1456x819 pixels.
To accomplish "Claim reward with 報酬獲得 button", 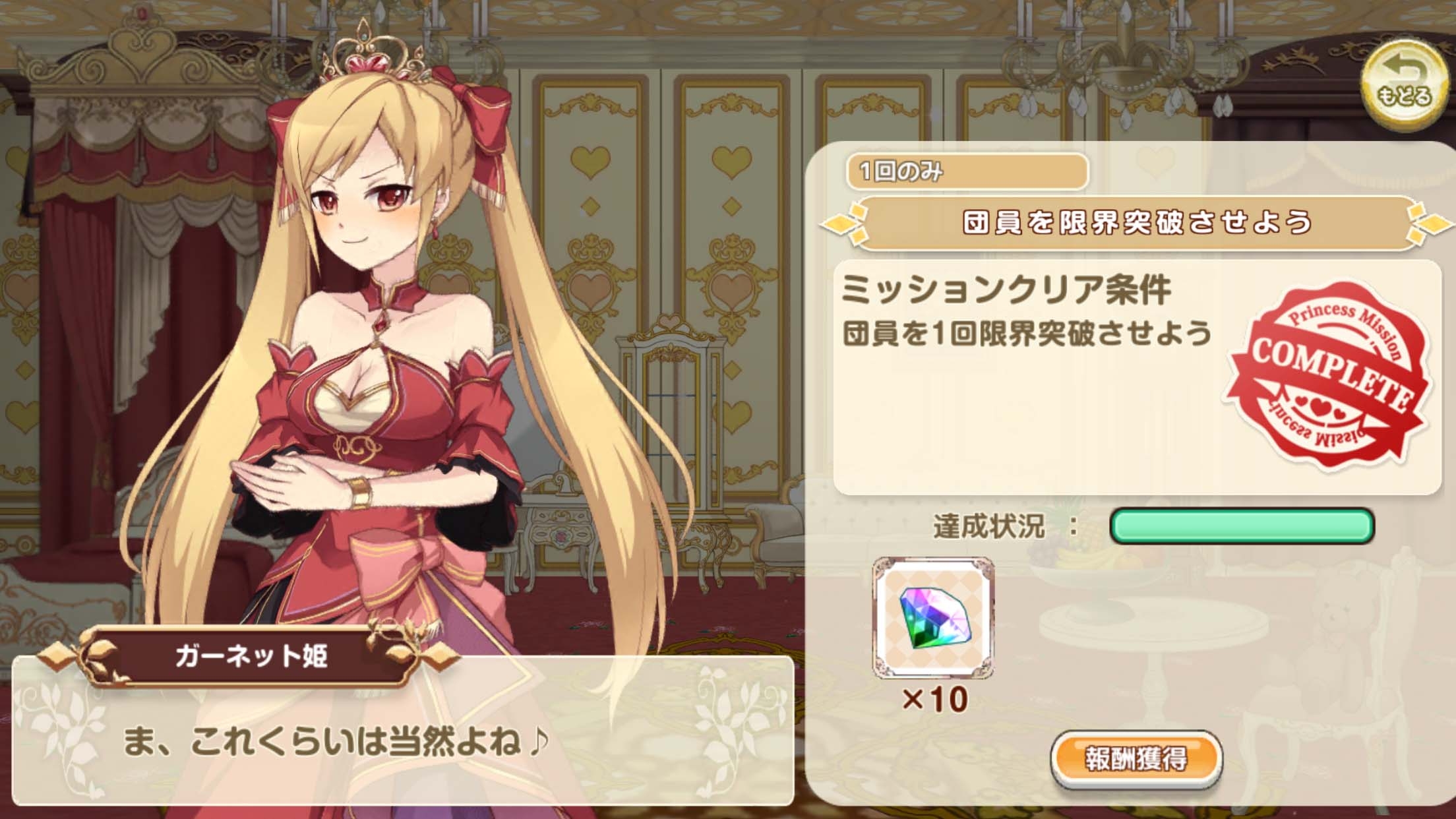I will click(1136, 759).
